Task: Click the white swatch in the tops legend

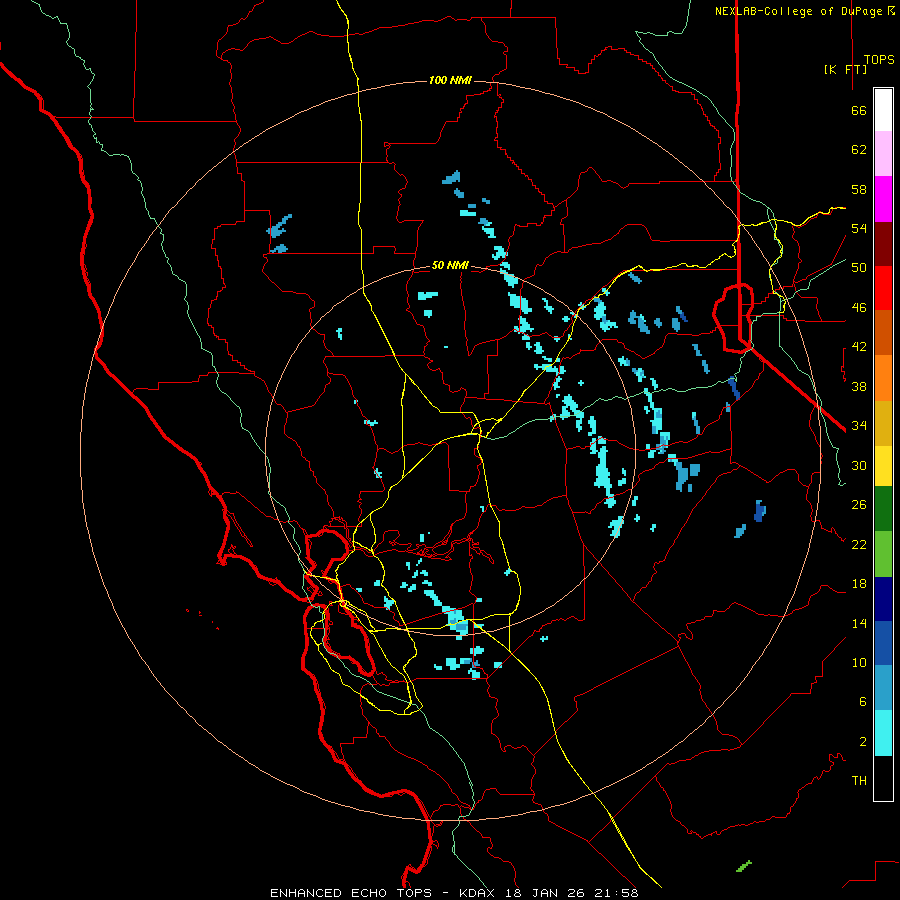Action: coord(883,110)
